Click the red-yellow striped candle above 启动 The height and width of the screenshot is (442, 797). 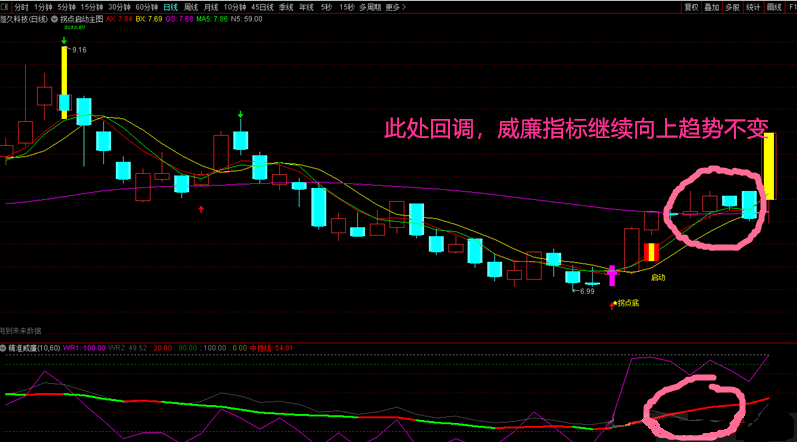pyautogui.click(x=651, y=252)
